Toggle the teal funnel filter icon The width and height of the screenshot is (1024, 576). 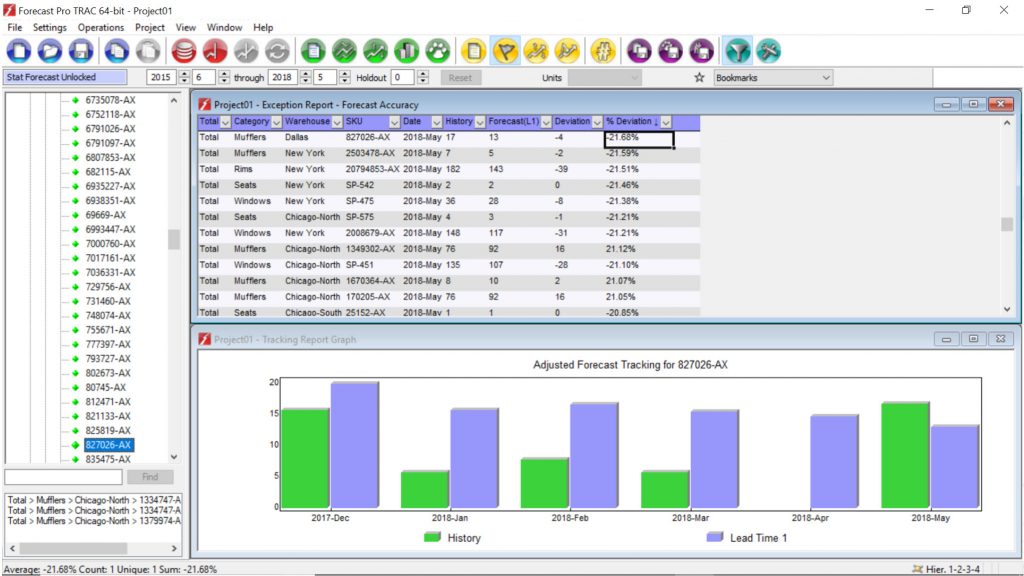738,51
